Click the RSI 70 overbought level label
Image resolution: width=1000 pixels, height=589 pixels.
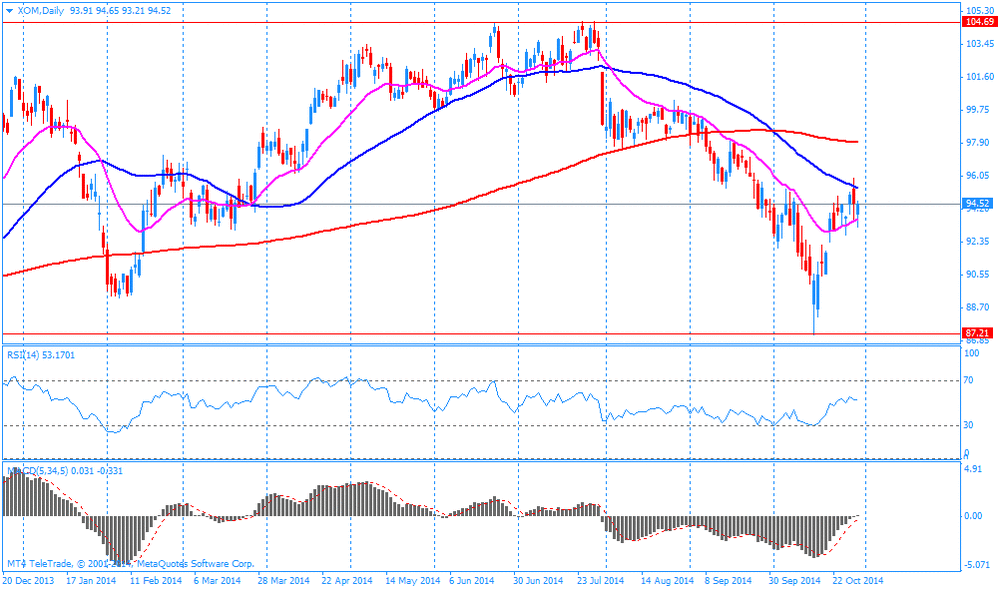coord(968,381)
